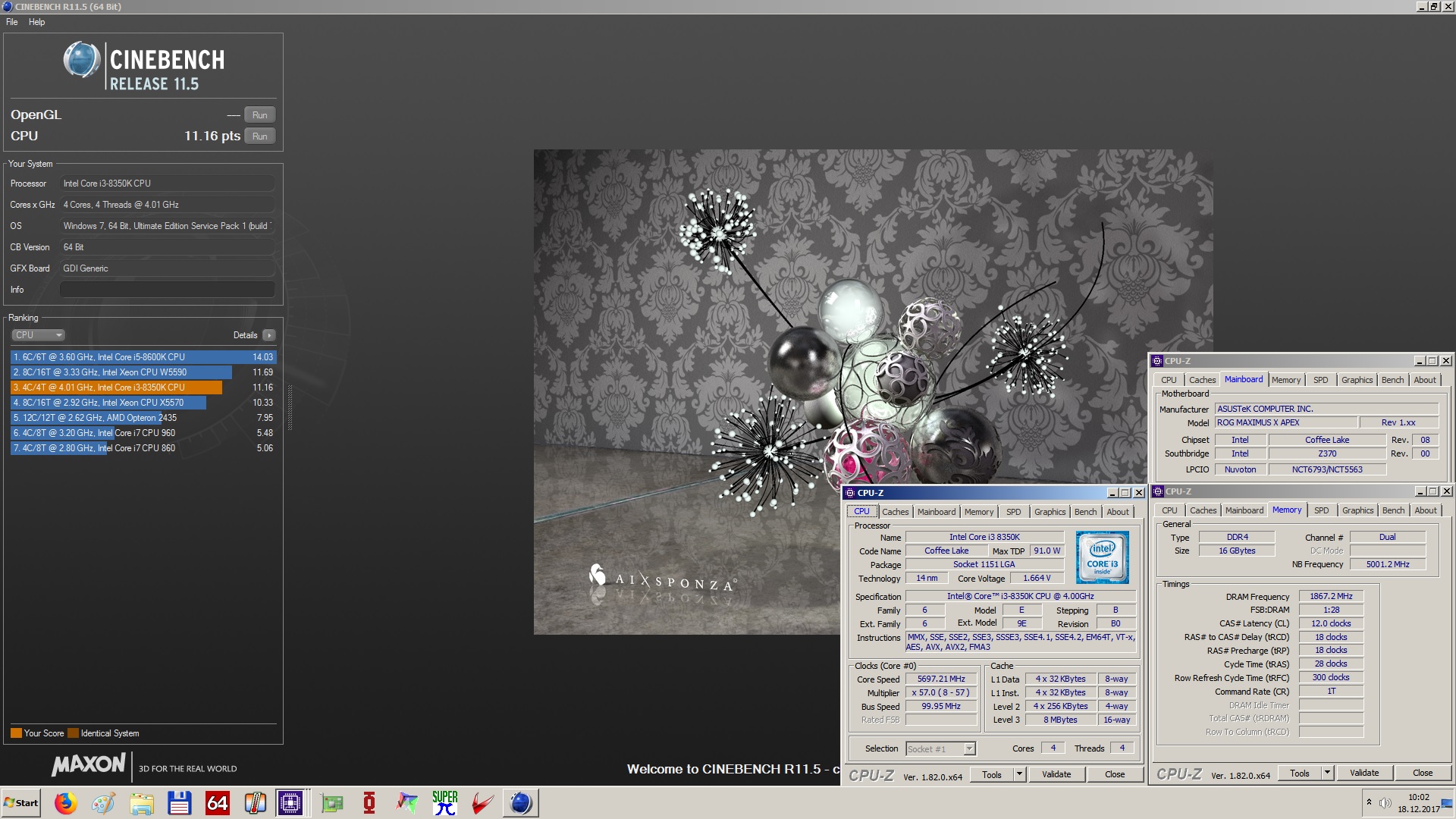Switch to Cinebench blue sphere taskbar icon
The image size is (1456, 819).
[x=521, y=803]
